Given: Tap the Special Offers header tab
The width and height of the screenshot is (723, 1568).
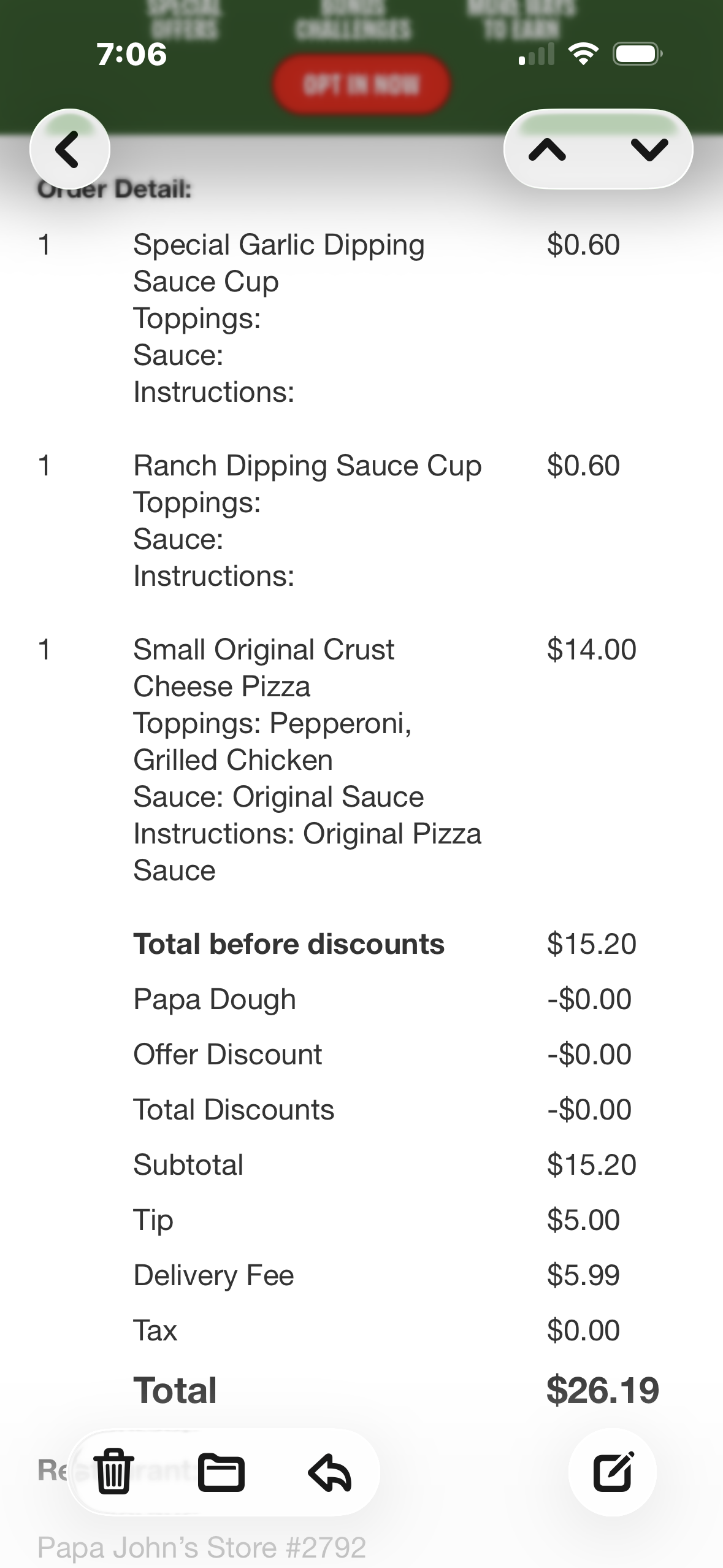Looking at the screenshot, I should coord(184,18).
